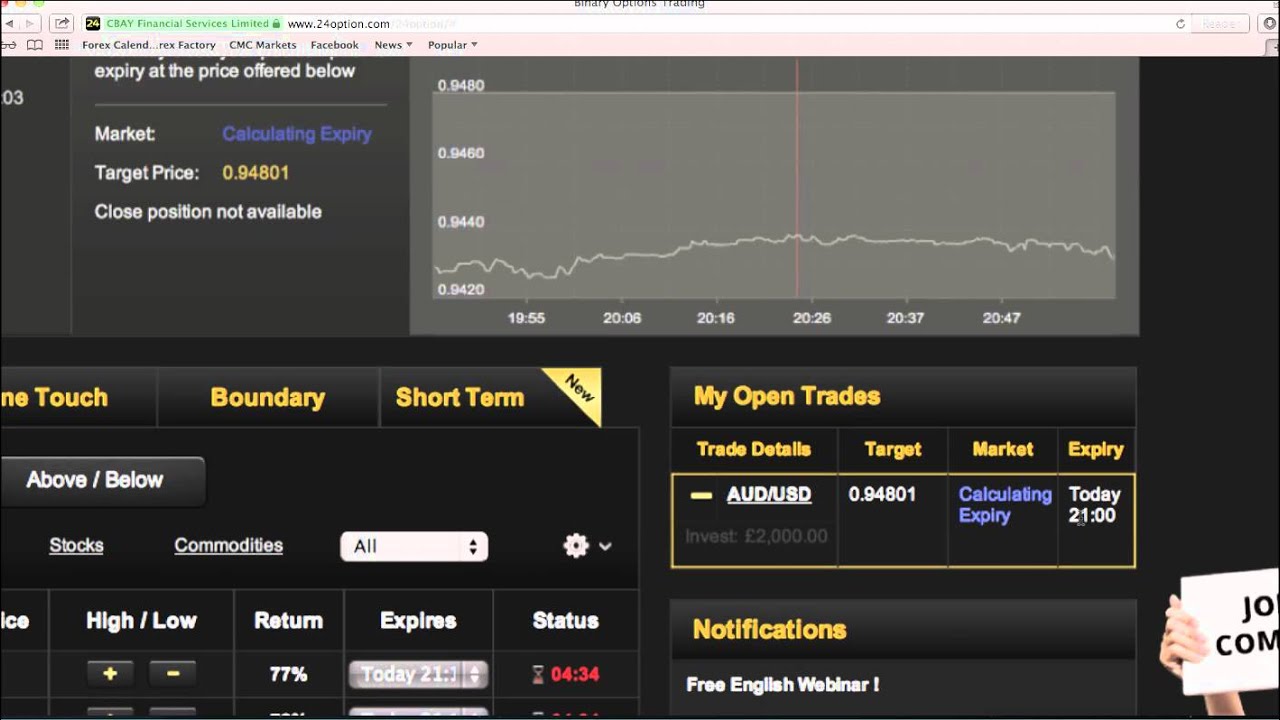Click the Low minus button for 77% row

click(173, 674)
